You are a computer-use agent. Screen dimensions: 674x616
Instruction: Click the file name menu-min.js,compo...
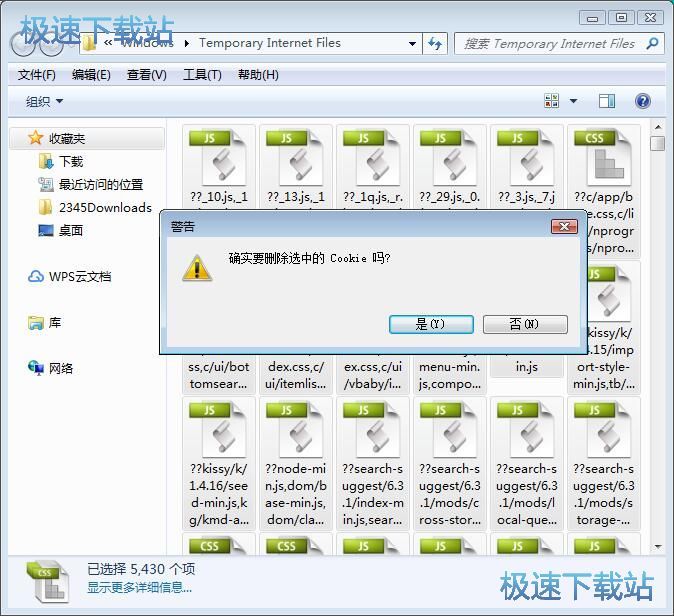click(450, 375)
